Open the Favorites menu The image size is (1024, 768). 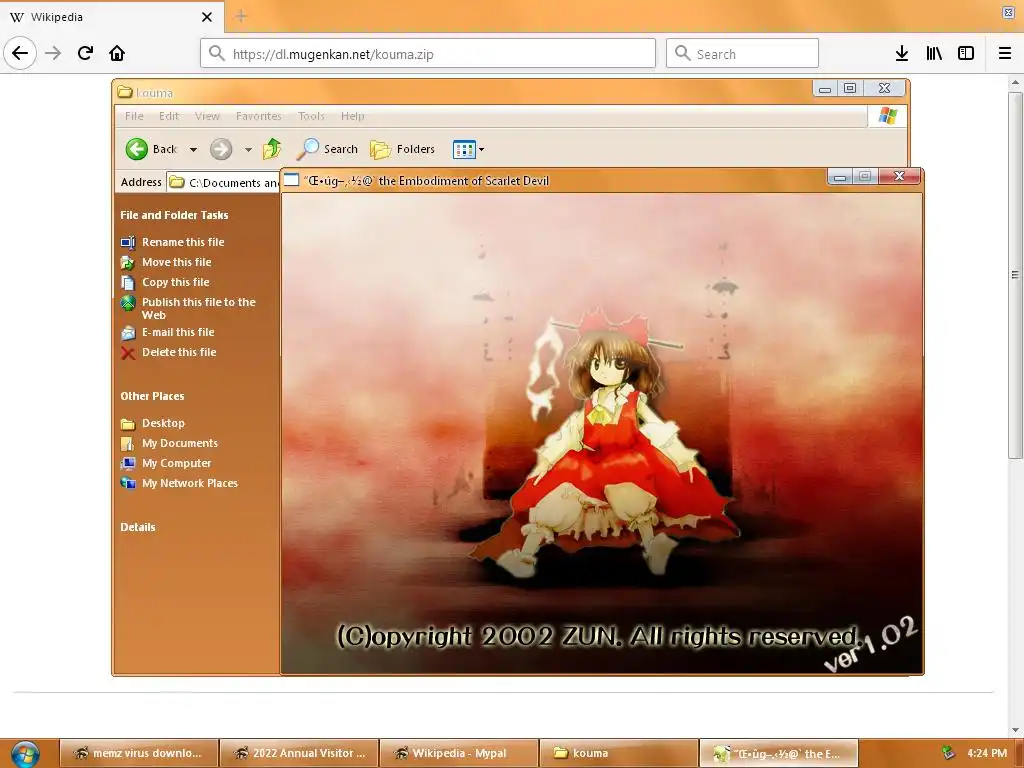point(259,116)
